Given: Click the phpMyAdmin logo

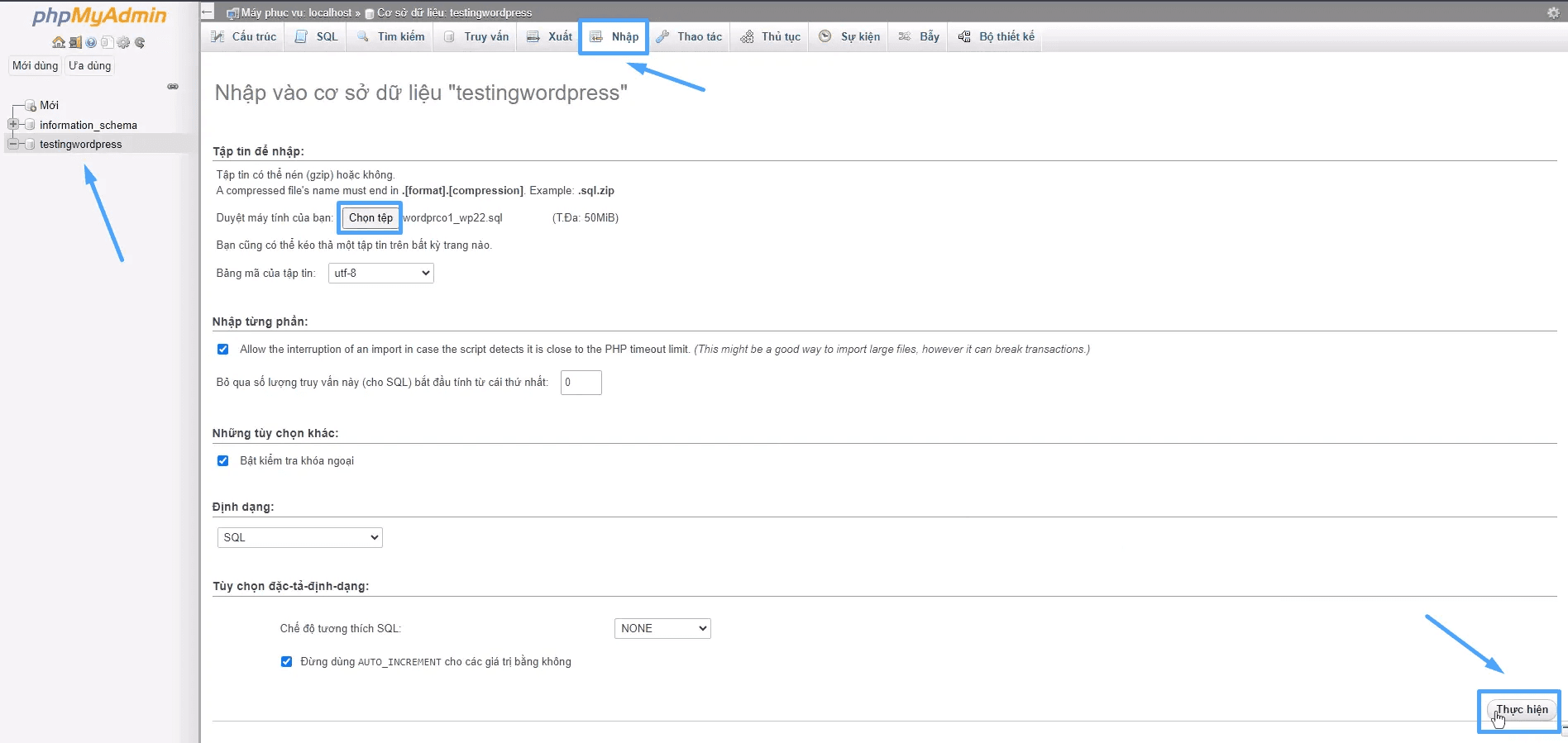Looking at the screenshot, I should [99, 15].
